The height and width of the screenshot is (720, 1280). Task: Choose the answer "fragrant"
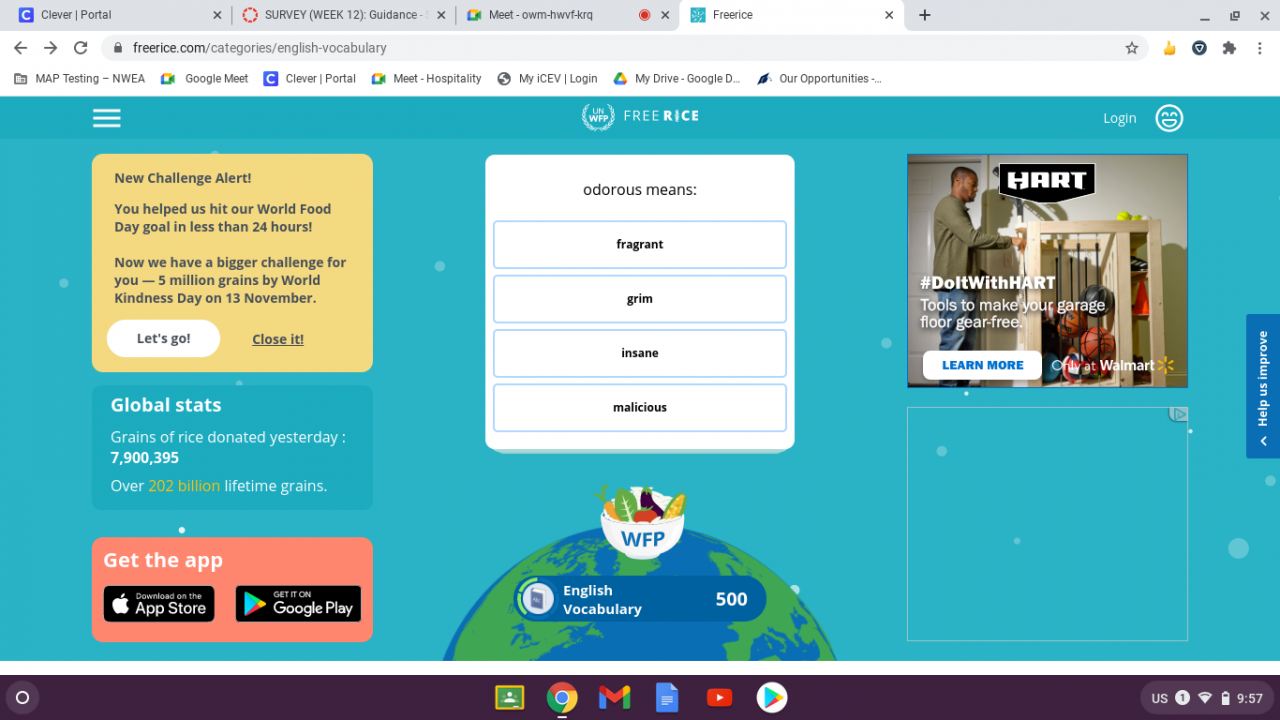(x=640, y=245)
